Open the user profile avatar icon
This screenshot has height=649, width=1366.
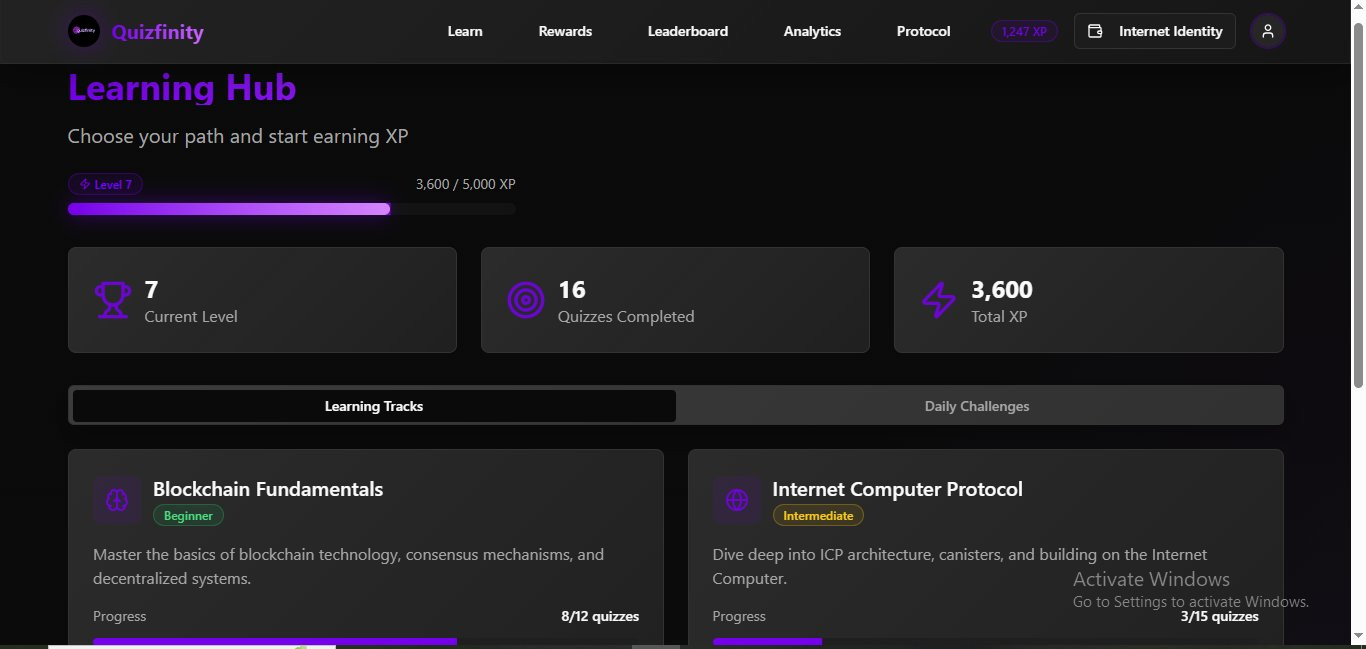tap(1268, 31)
